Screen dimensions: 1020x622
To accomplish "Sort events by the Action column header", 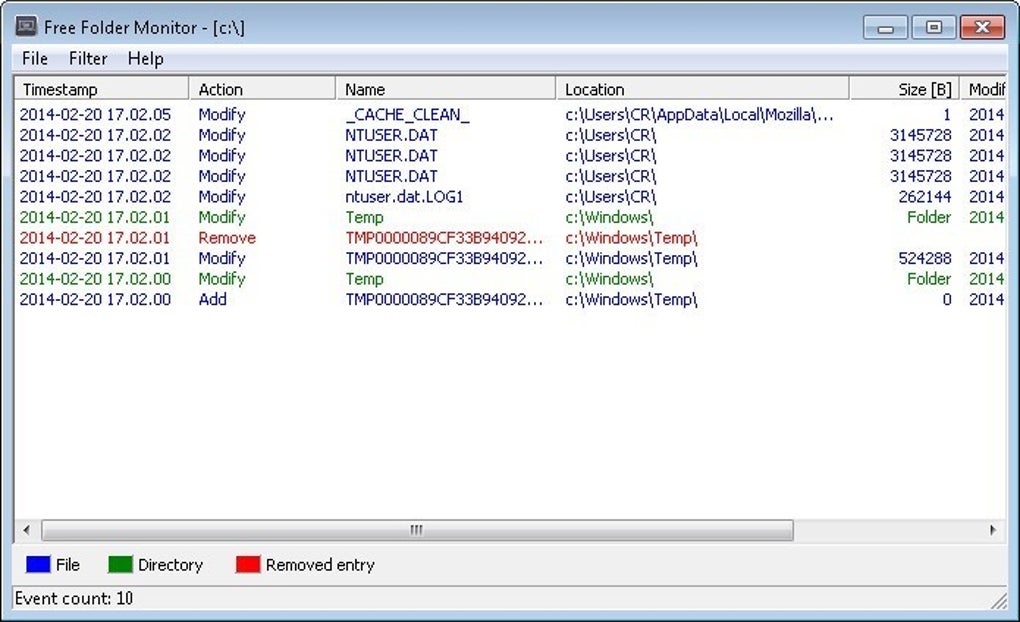I will [x=260, y=88].
